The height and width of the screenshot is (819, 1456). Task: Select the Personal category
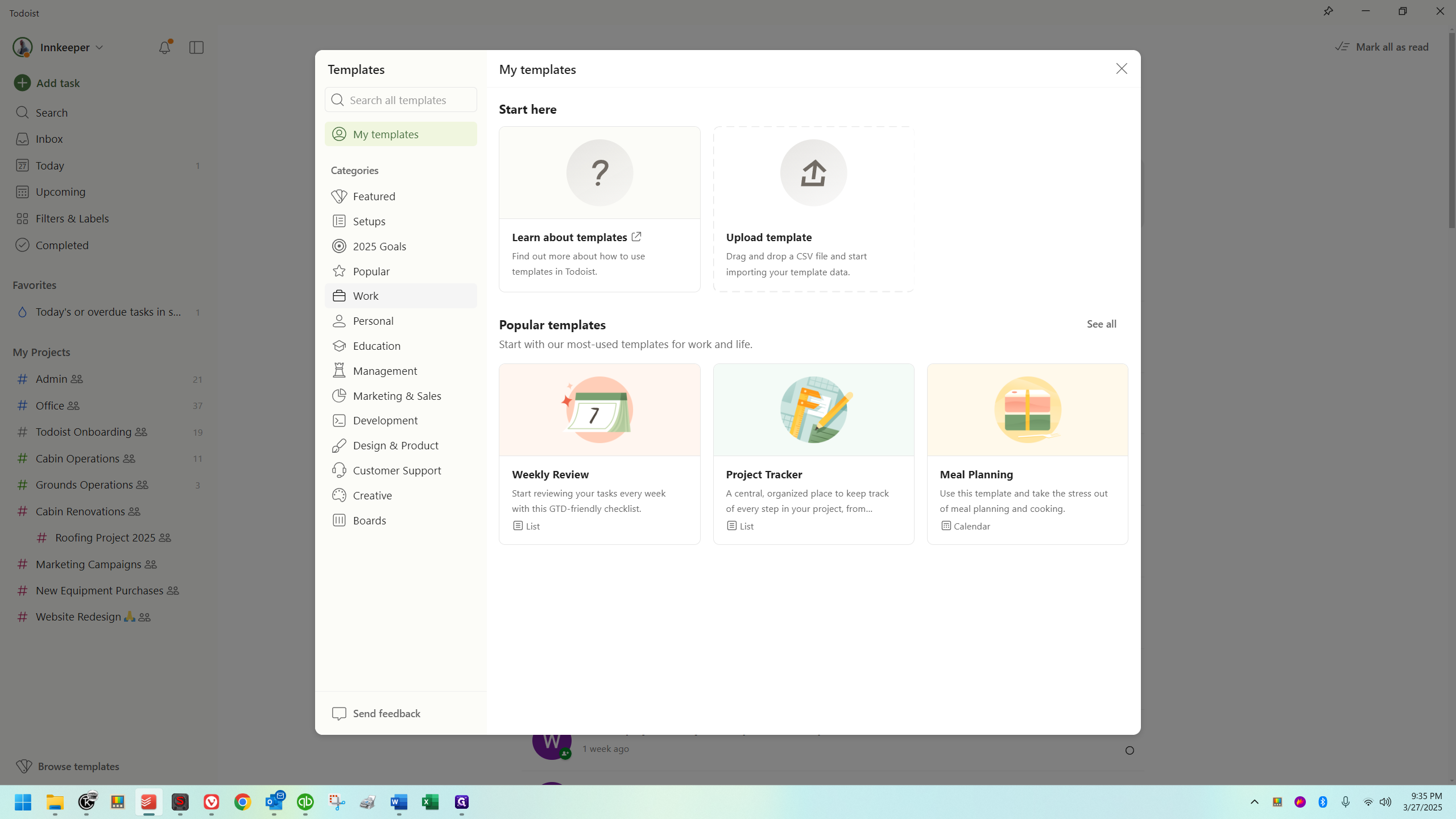(x=401, y=321)
